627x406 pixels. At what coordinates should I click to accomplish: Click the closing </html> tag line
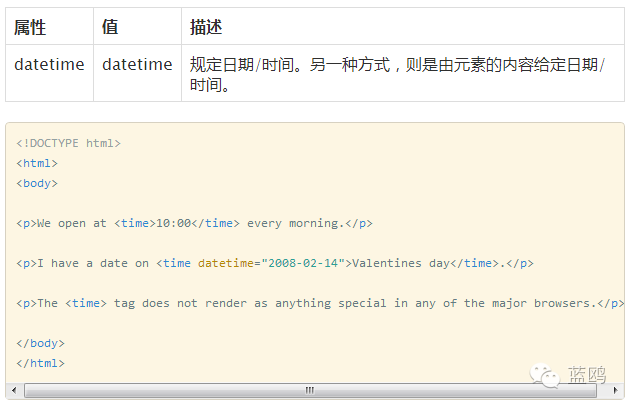click(x=40, y=363)
